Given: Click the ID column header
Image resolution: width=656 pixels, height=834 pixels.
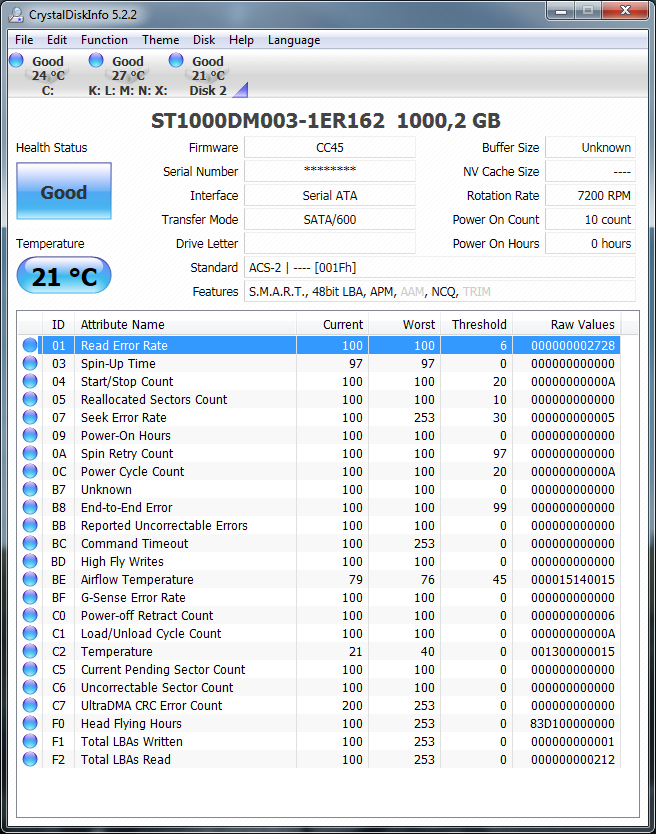Looking at the screenshot, I should [59, 324].
